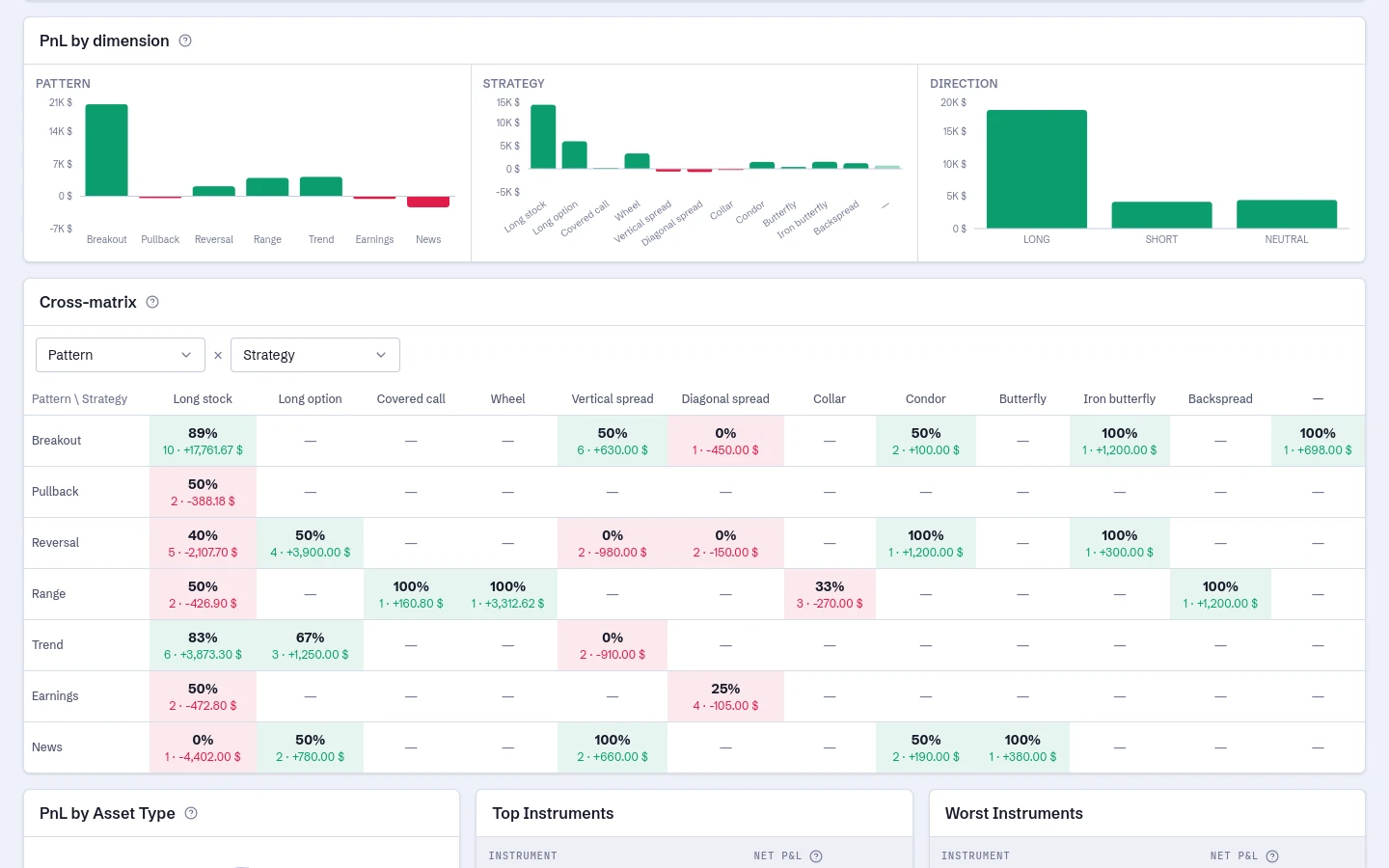The width and height of the screenshot is (1389, 868).
Task: Select Range Wheel cell +3,312.62 $
Action: [x=507, y=594]
